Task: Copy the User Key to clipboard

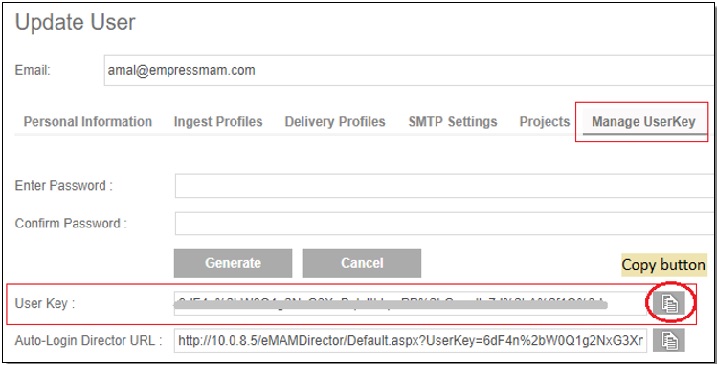Action: [x=669, y=303]
